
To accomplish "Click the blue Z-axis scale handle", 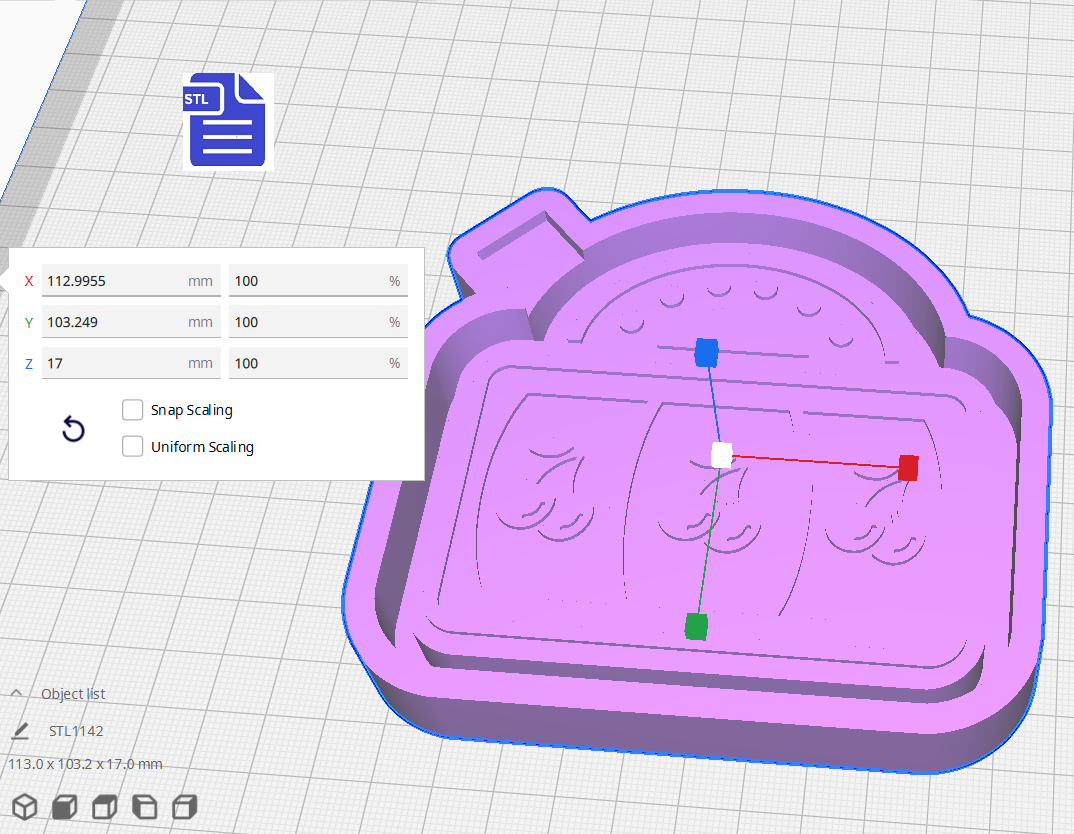I will (x=708, y=352).
